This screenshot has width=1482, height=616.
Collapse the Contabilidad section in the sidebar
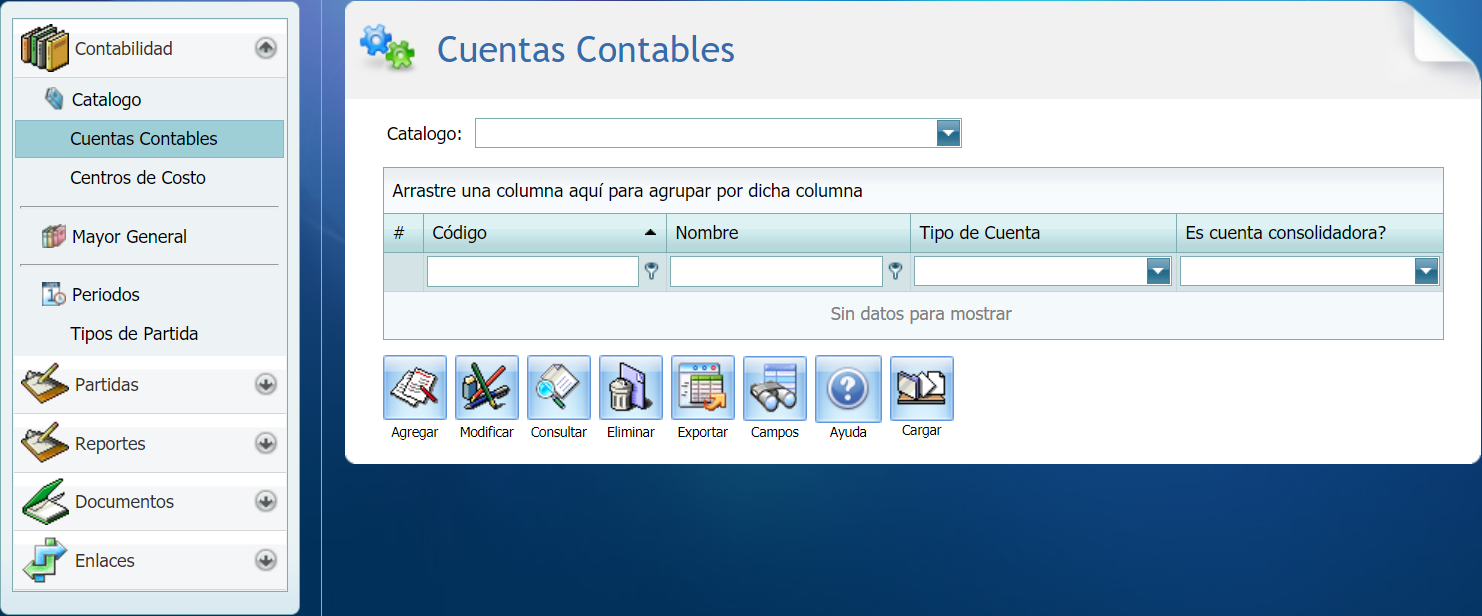pyautogui.click(x=265, y=47)
